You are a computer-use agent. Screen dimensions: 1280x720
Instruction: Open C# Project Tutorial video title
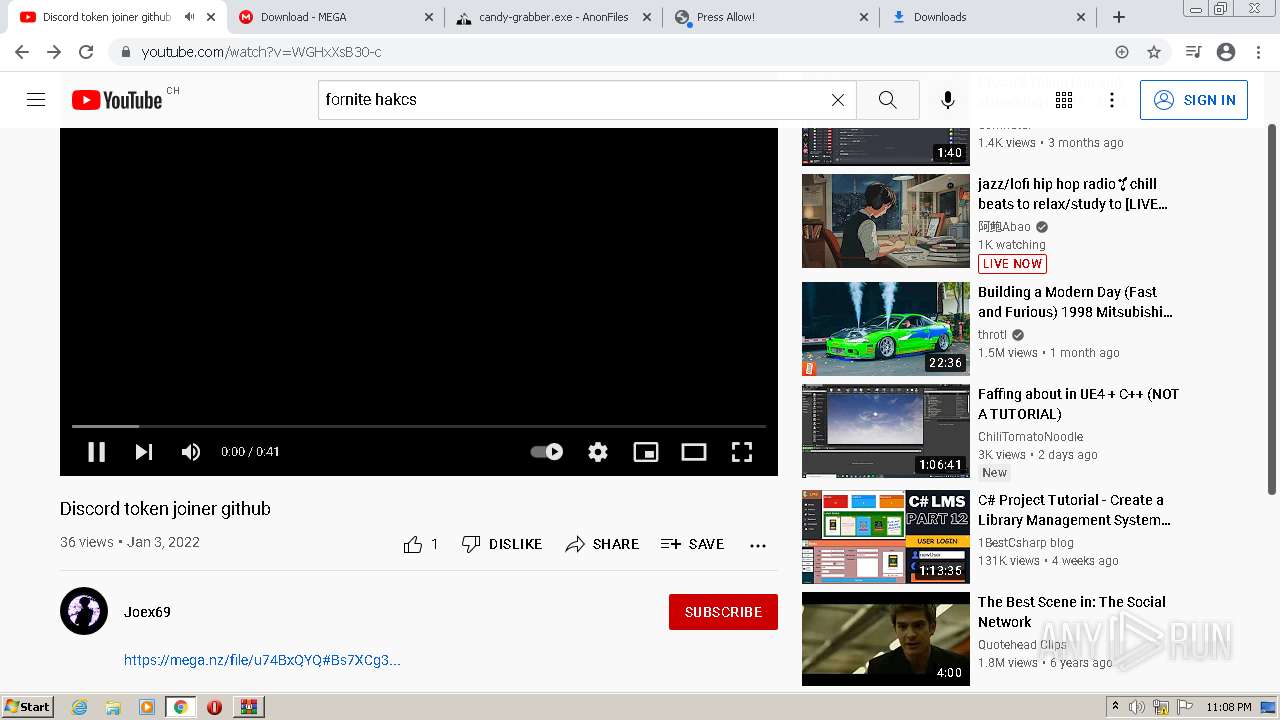click(x=1074, y=510)
